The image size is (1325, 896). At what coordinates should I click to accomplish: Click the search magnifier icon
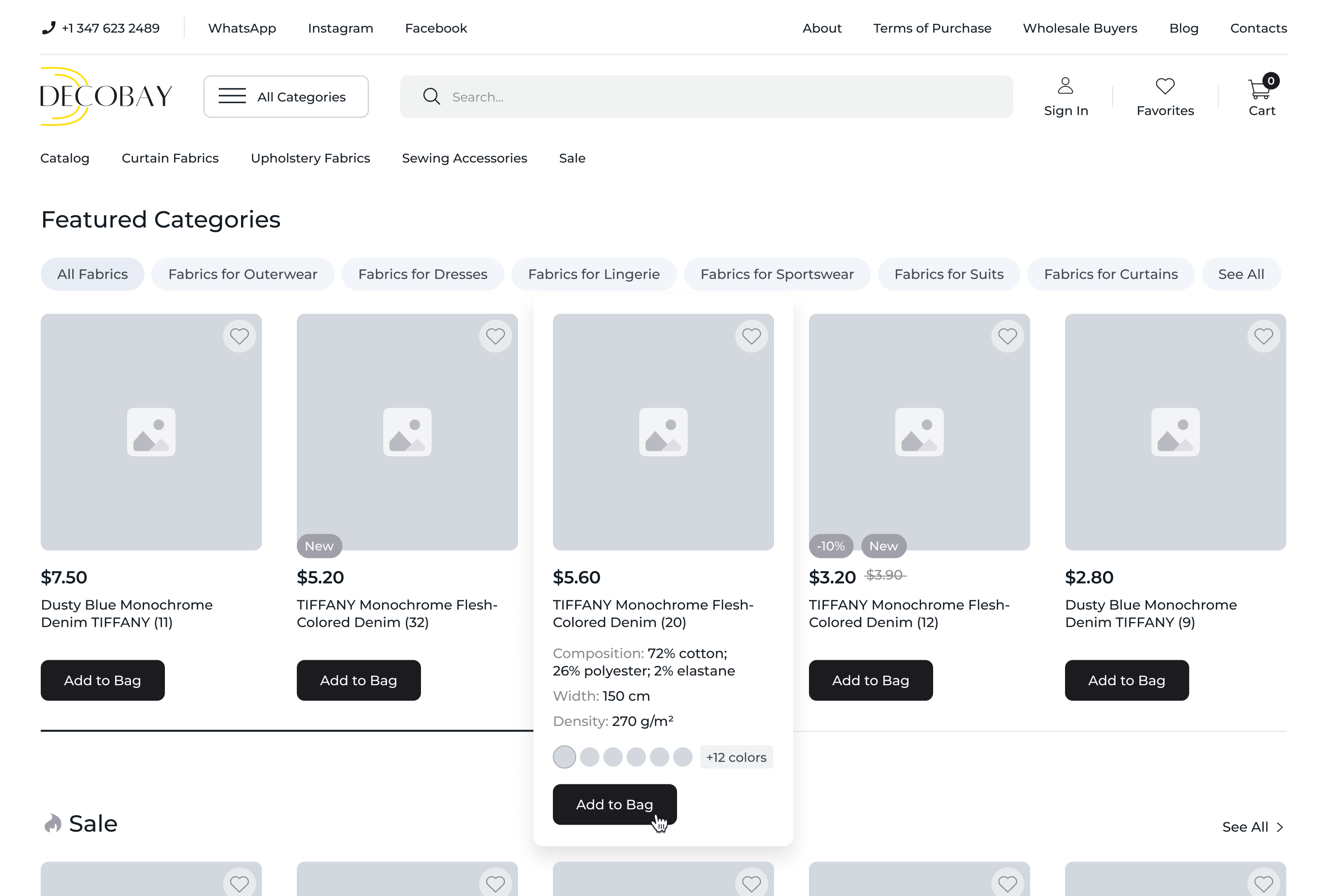432,96
